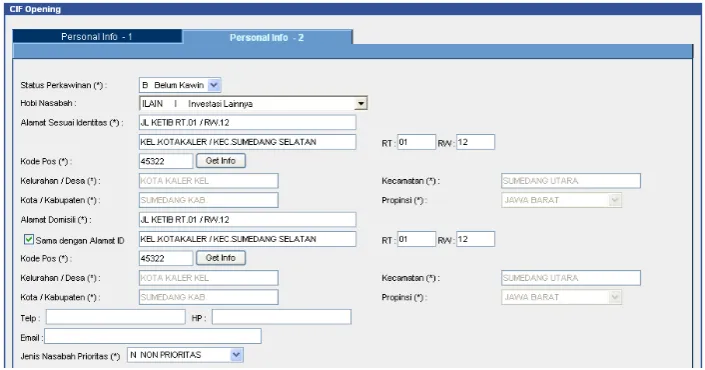Click Get Info beside domicile Kode Pos
Image resolution: width=705 pixels, height=370 pixels.
221,258
